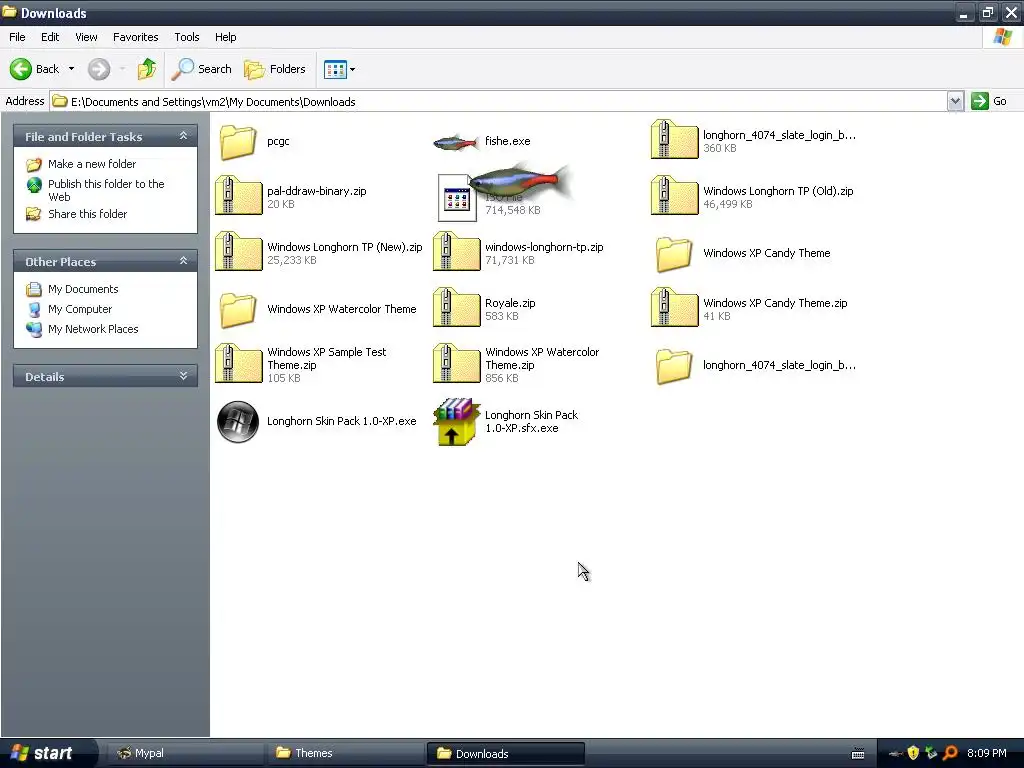Toggle the Folders pane

(x=275, y=69)
